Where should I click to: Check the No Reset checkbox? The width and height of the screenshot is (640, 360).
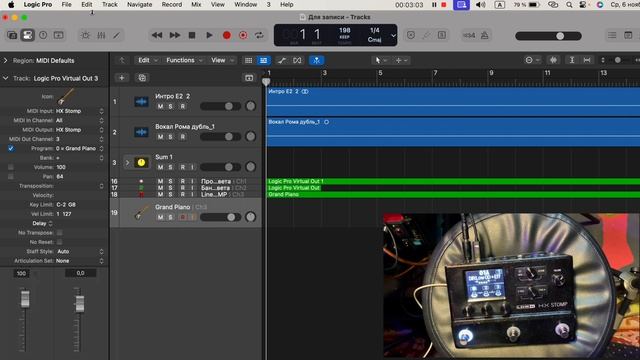point(60,242)
